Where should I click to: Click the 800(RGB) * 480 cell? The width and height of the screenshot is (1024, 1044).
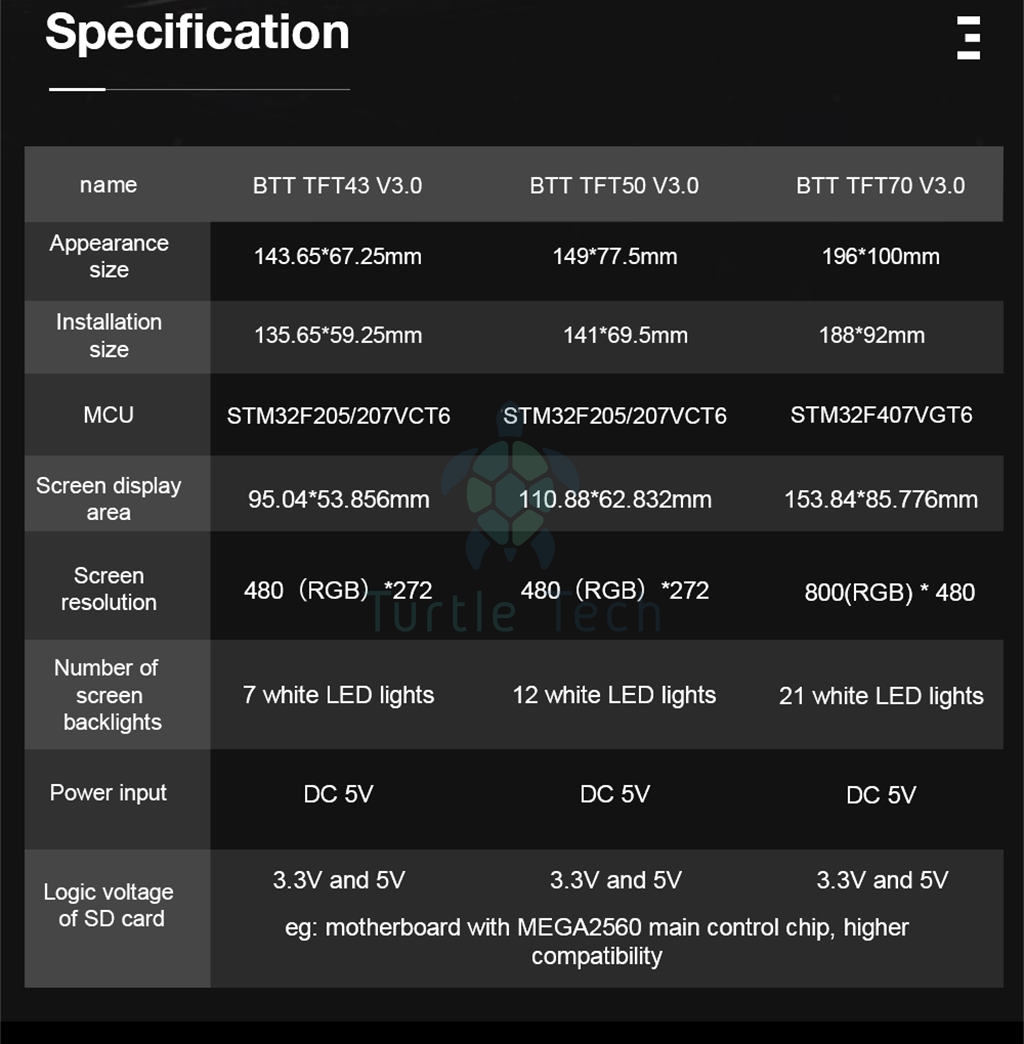[x=890, y=592]
